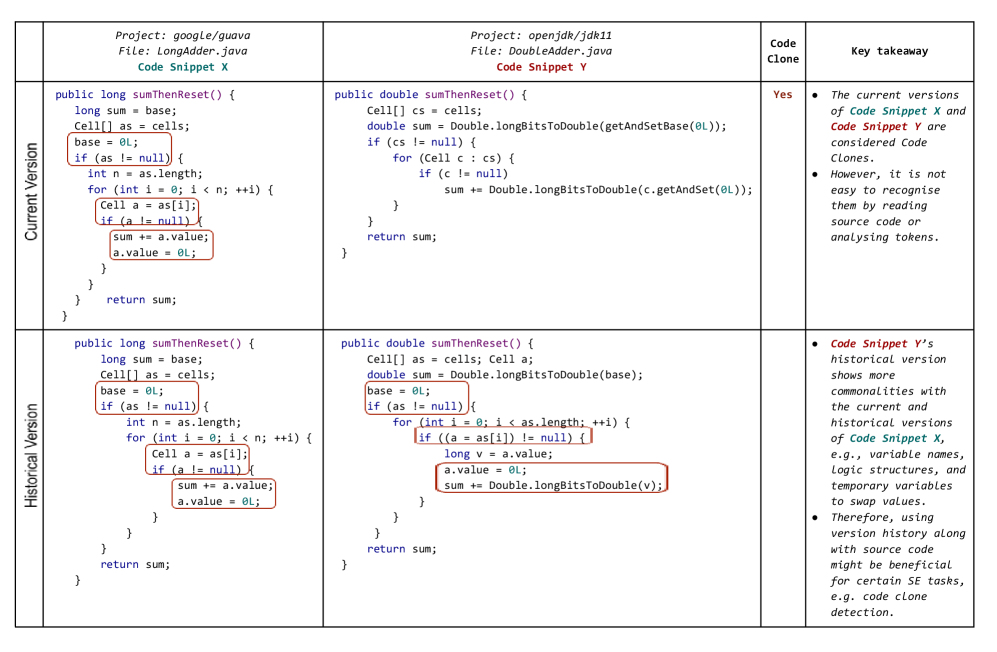Select the line 'if (cs != null) {'
Screen dimensions: 997x652
pyautogui.click(x=421, y=142)
